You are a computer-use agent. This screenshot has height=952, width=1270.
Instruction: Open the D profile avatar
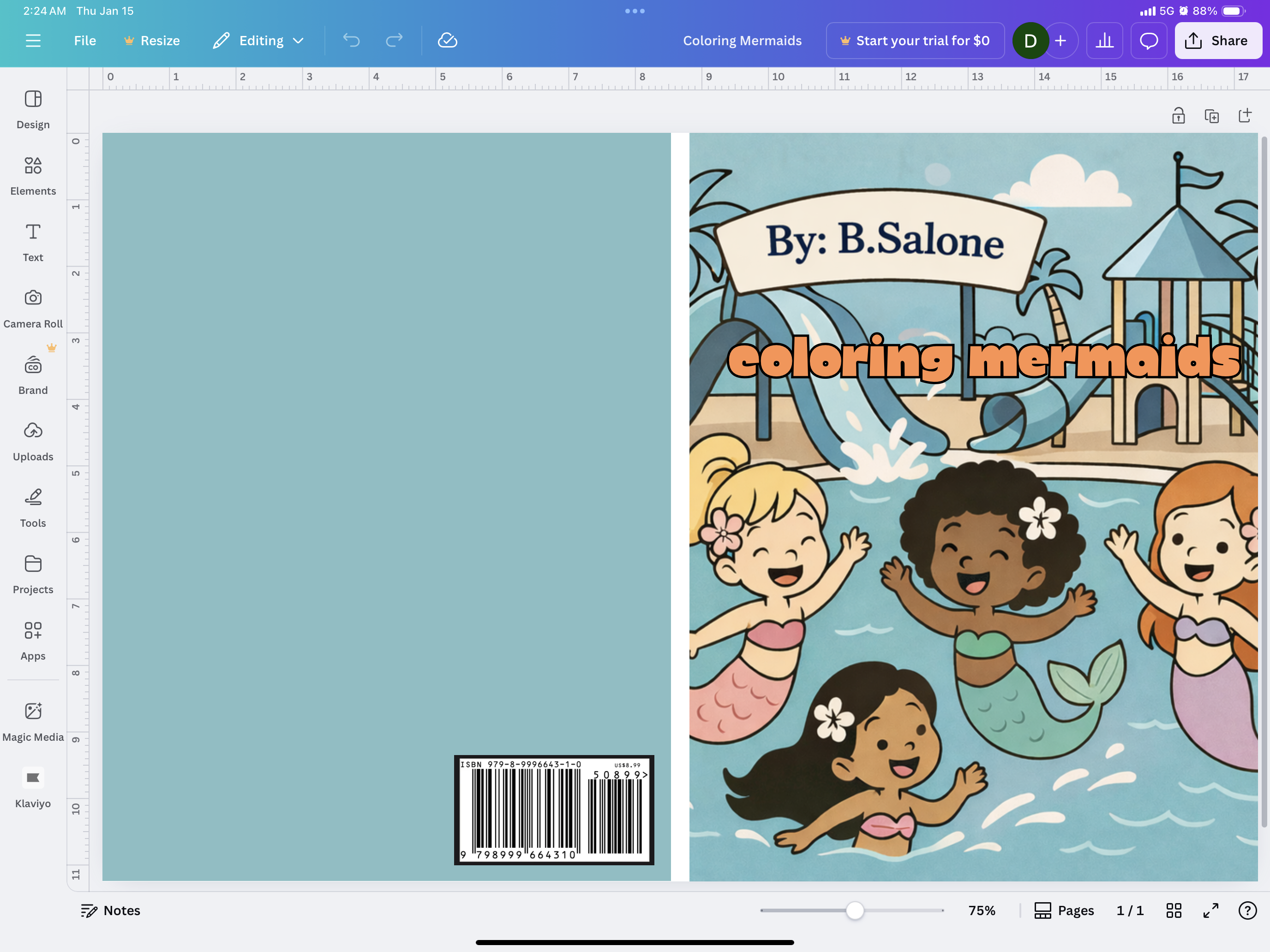click(1030, 41)
